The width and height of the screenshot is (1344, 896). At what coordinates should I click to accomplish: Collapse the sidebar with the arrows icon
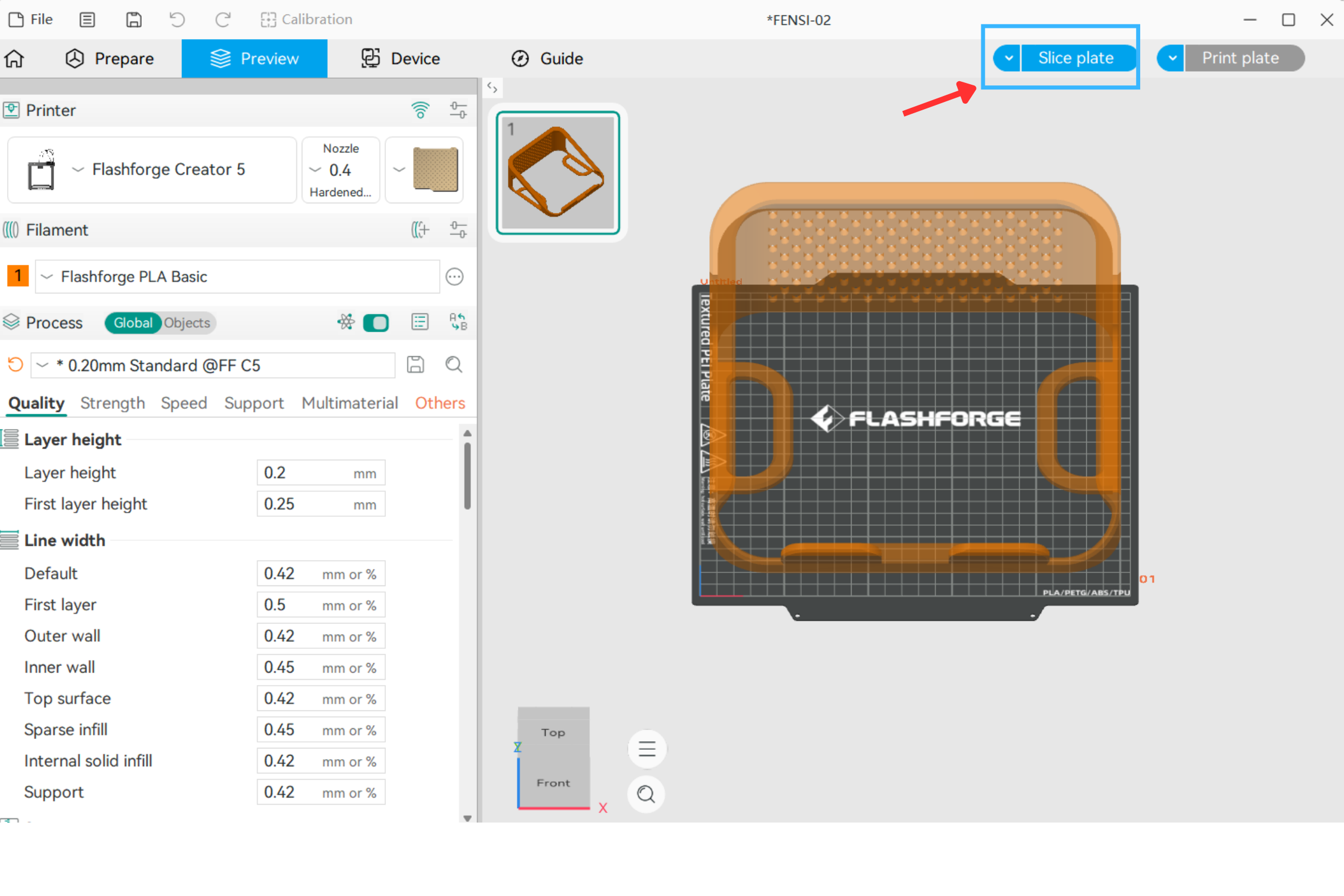click(492, 88)
